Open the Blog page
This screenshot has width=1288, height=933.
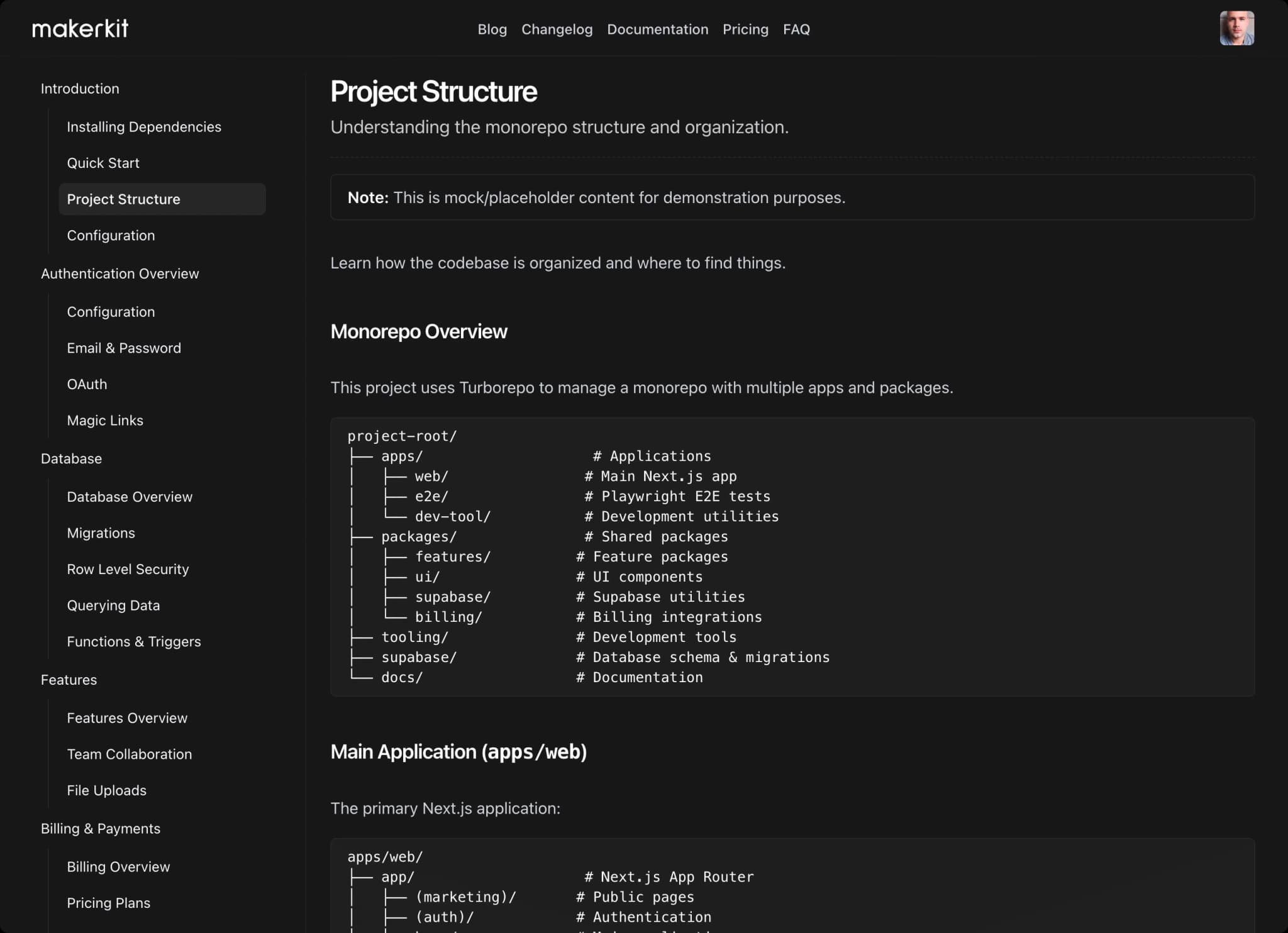pyautogui.click(x=492, y=29)
